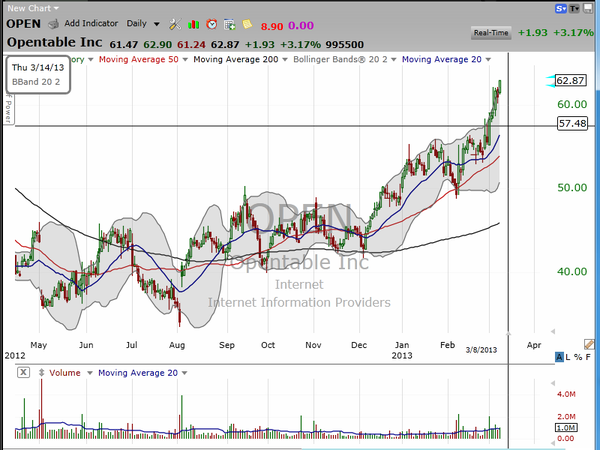Click the Add Indicator button
600x450 pixels.
click(x=91, y=23)
